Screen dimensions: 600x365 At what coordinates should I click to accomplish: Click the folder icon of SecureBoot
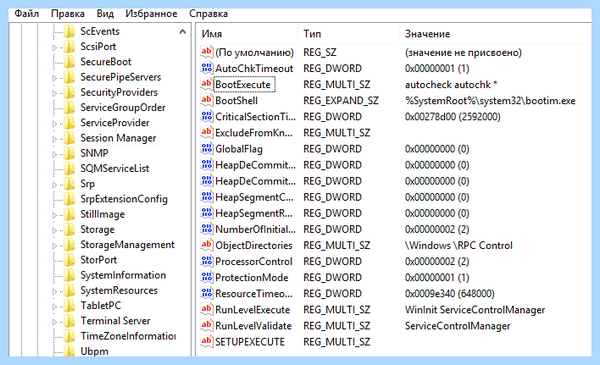tap(69, 62)
